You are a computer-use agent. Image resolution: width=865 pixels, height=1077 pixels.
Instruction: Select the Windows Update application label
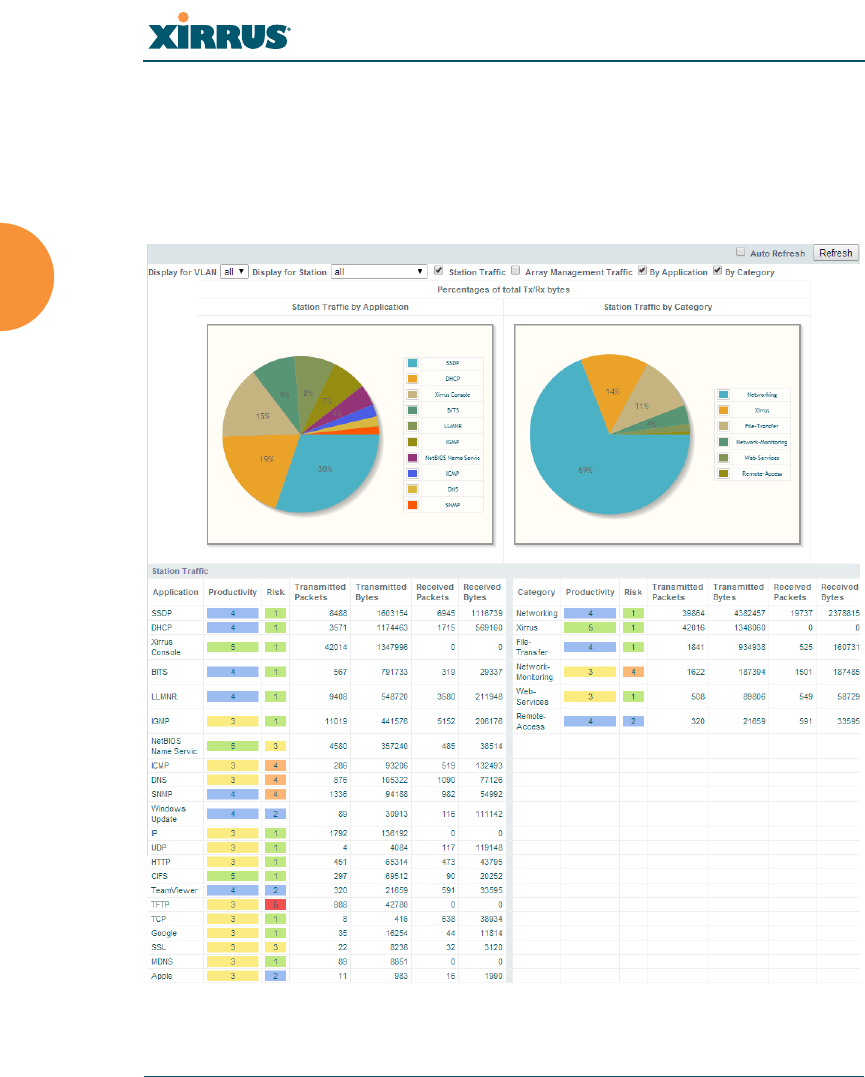point(168,814)
